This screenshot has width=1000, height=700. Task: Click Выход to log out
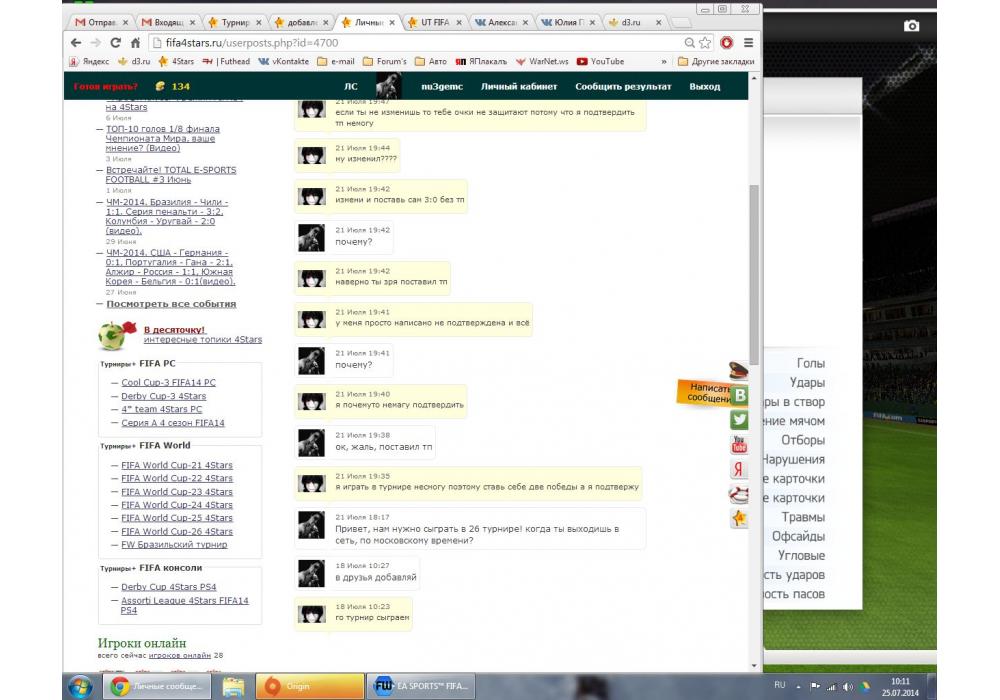pos(705,87)
